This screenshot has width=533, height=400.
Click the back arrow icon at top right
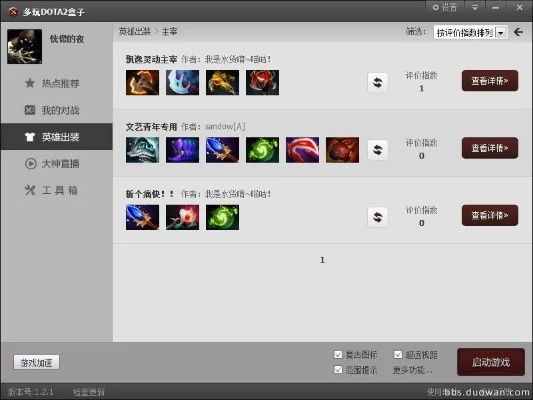click(x=519, y=32)
